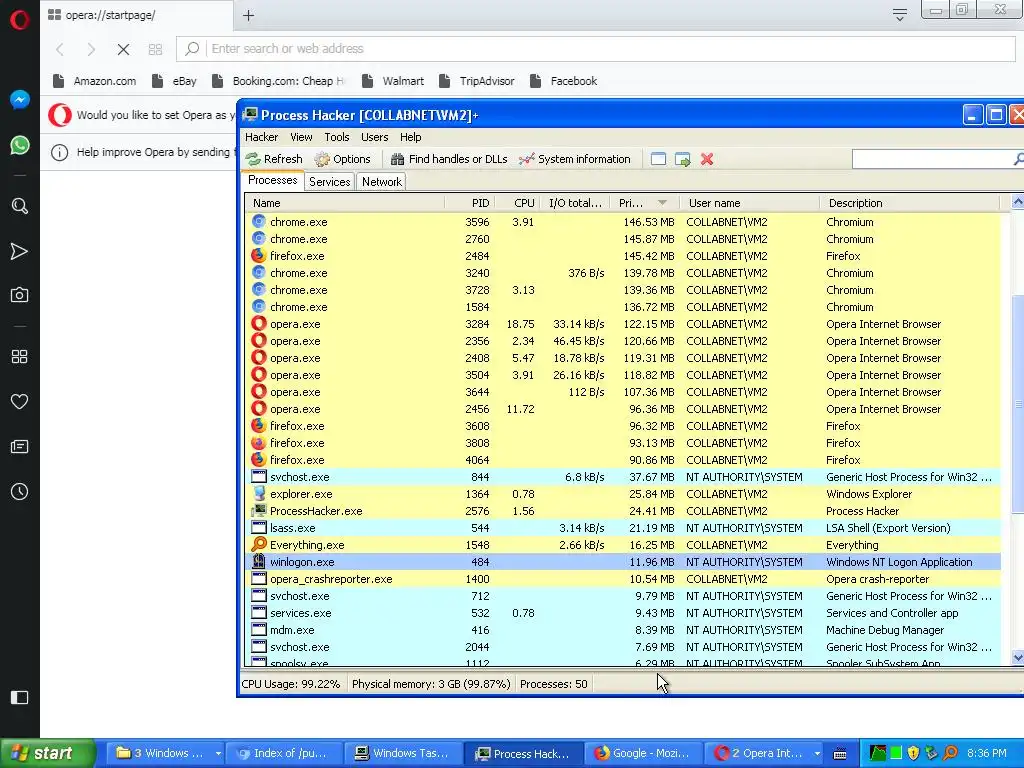Select chrome.exe with PID 3596

pos(623,222)
